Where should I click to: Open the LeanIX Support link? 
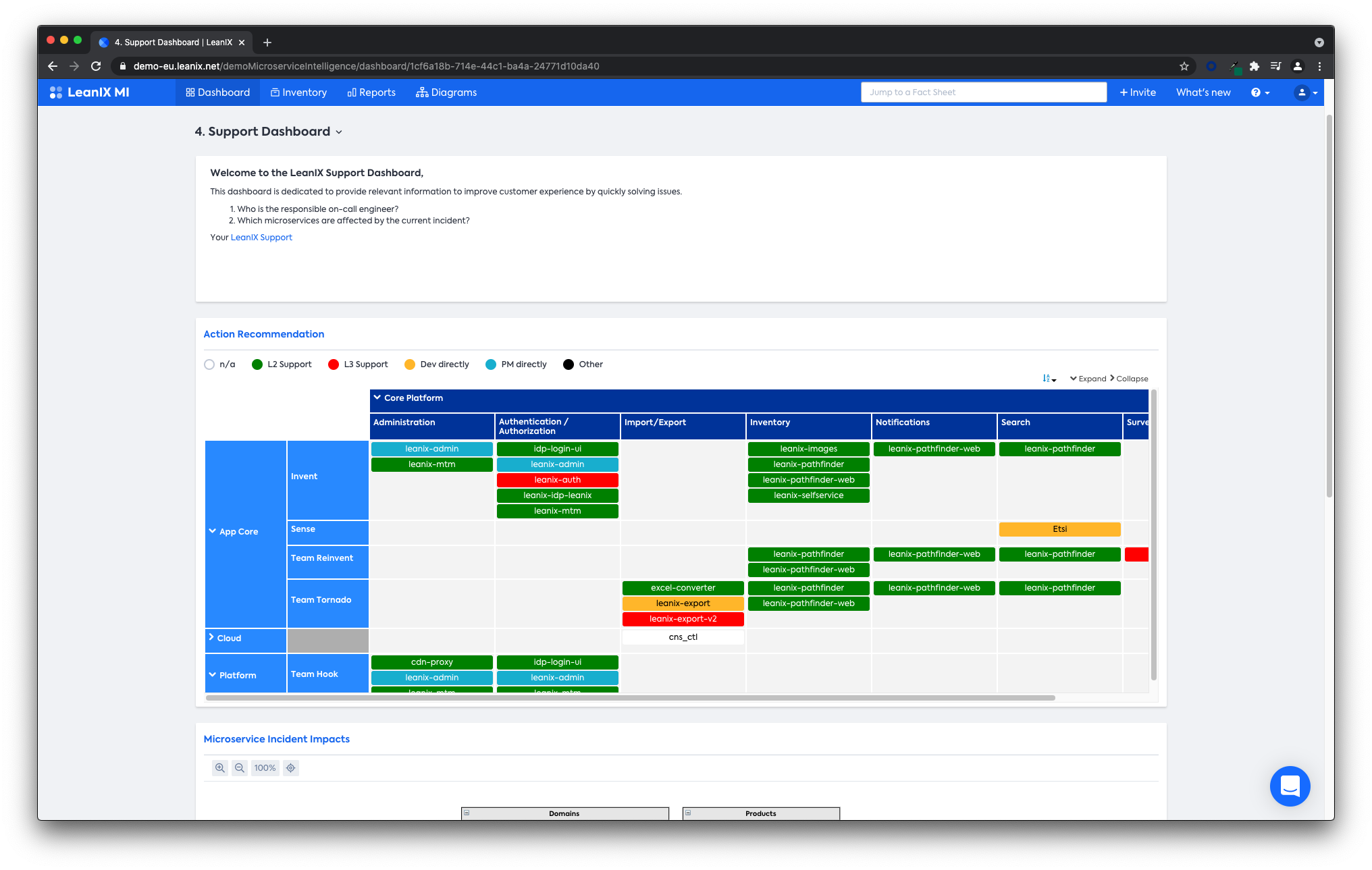(x=261, y=238)
